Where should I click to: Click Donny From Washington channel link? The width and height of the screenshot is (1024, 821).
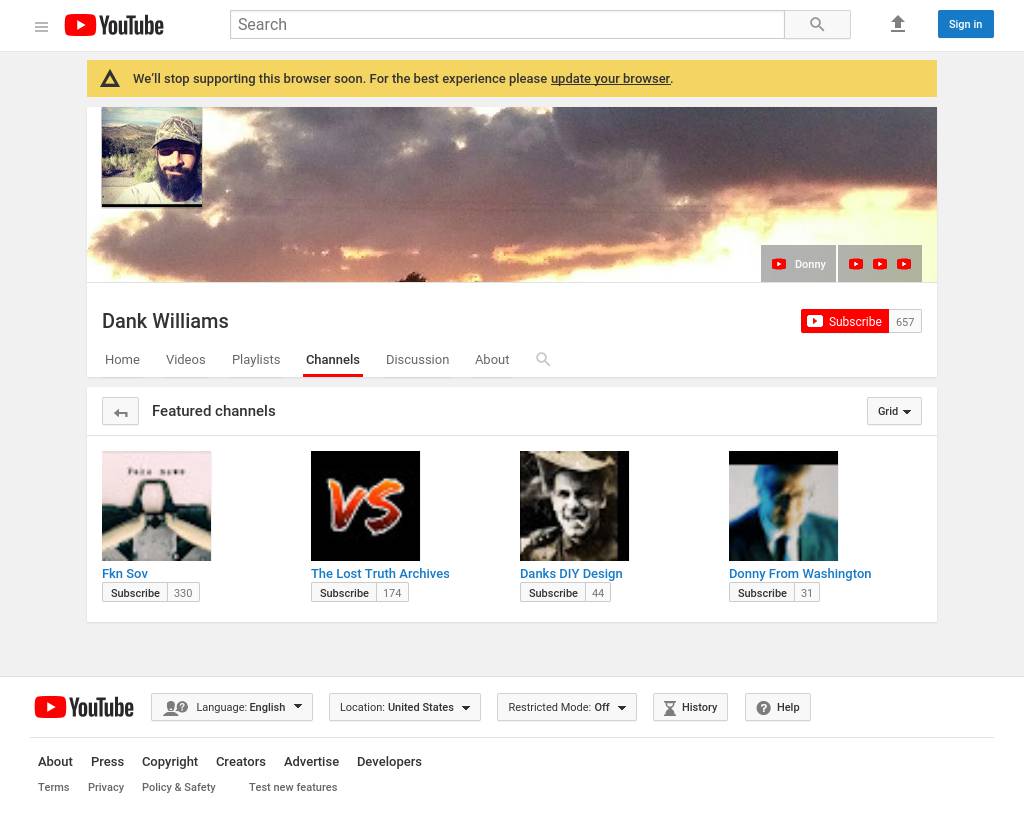[800, 573]
